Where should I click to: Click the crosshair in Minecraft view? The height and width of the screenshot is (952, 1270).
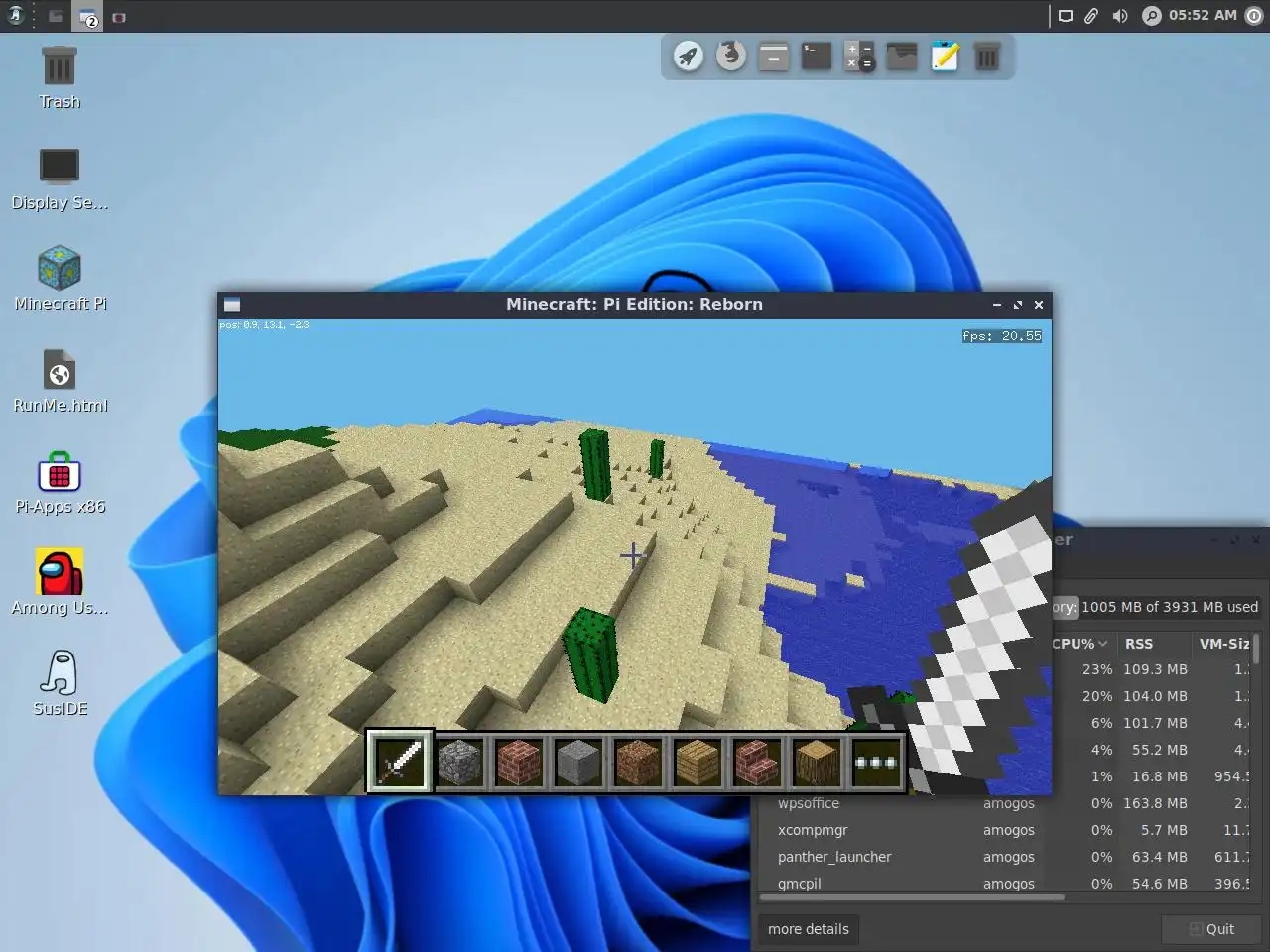click(632, 554)
